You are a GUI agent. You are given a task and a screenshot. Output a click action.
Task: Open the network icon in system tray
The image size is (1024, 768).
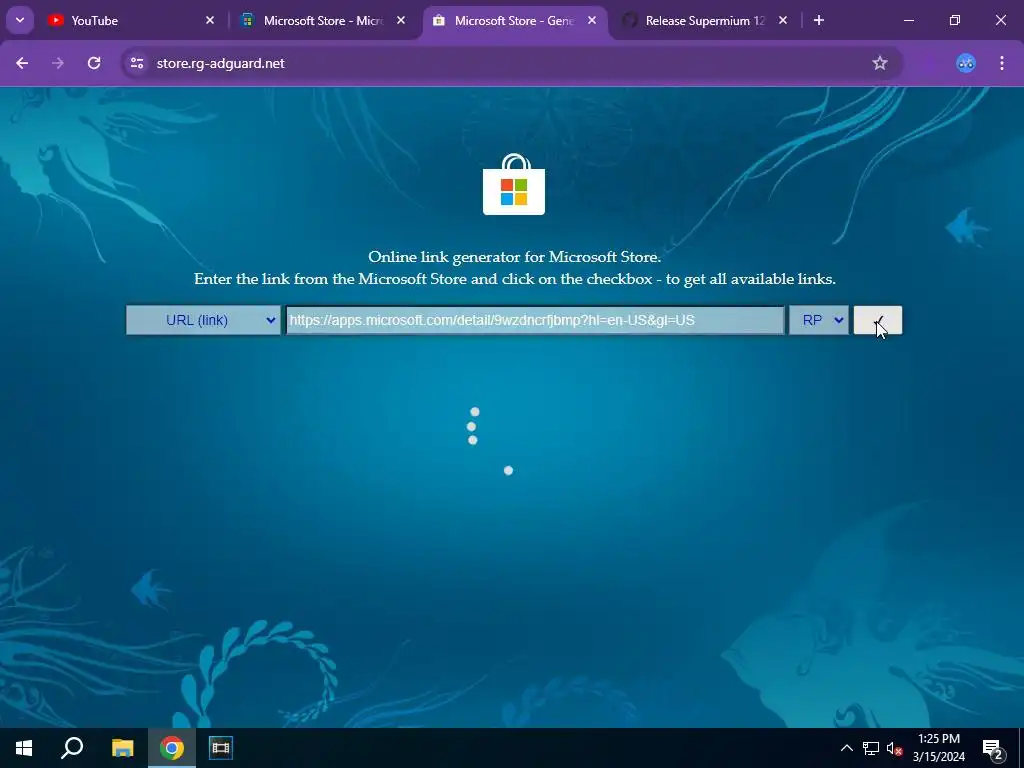pos(871,748)
